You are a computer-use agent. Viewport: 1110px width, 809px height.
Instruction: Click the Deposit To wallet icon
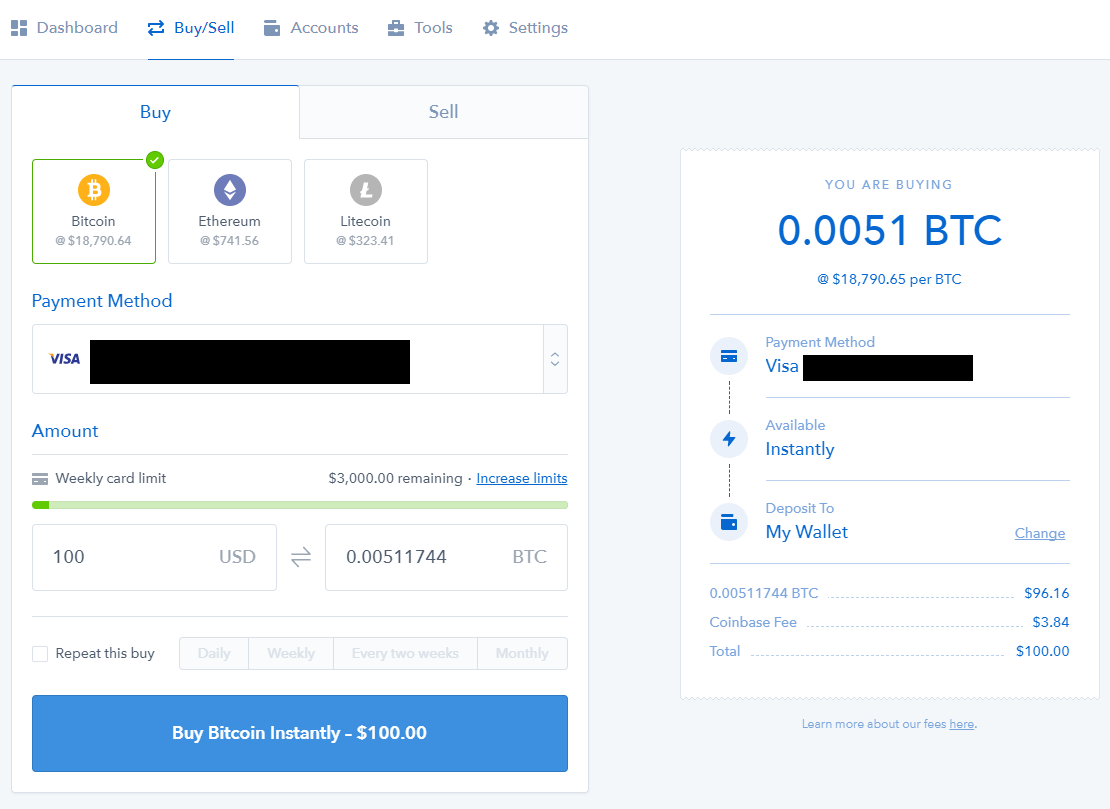(729, 521)
